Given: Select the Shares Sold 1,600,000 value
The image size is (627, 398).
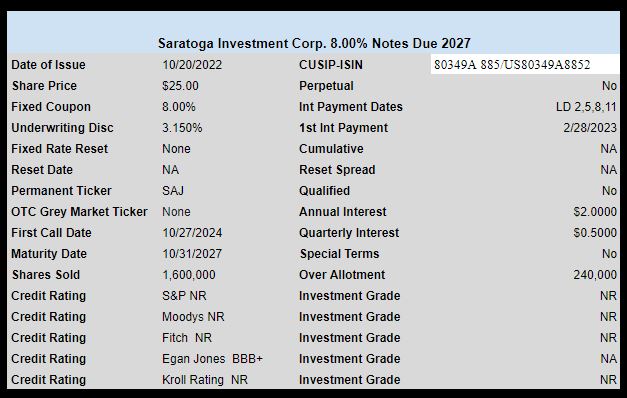Looking at the screenshot, I should tap(189, 274).
